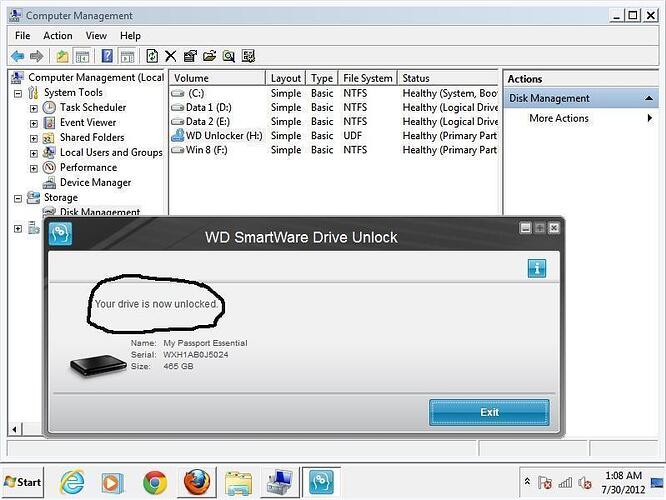The height and width of the screenshot is (500, 666).
Task: Minimize the WD SmartWare Drive Unlock dialog
Action: 525,228
